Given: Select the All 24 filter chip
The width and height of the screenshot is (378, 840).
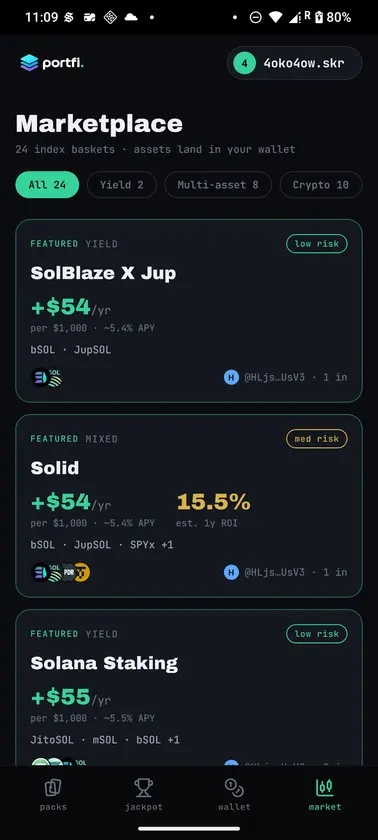Looking at the screenshot, I should click(x=47, y=185).
